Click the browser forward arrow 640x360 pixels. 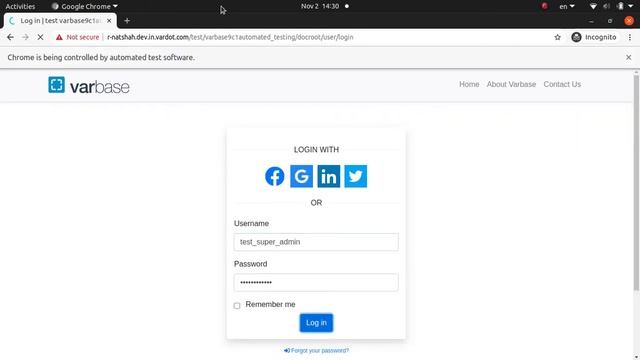click(x=25, y=37)
